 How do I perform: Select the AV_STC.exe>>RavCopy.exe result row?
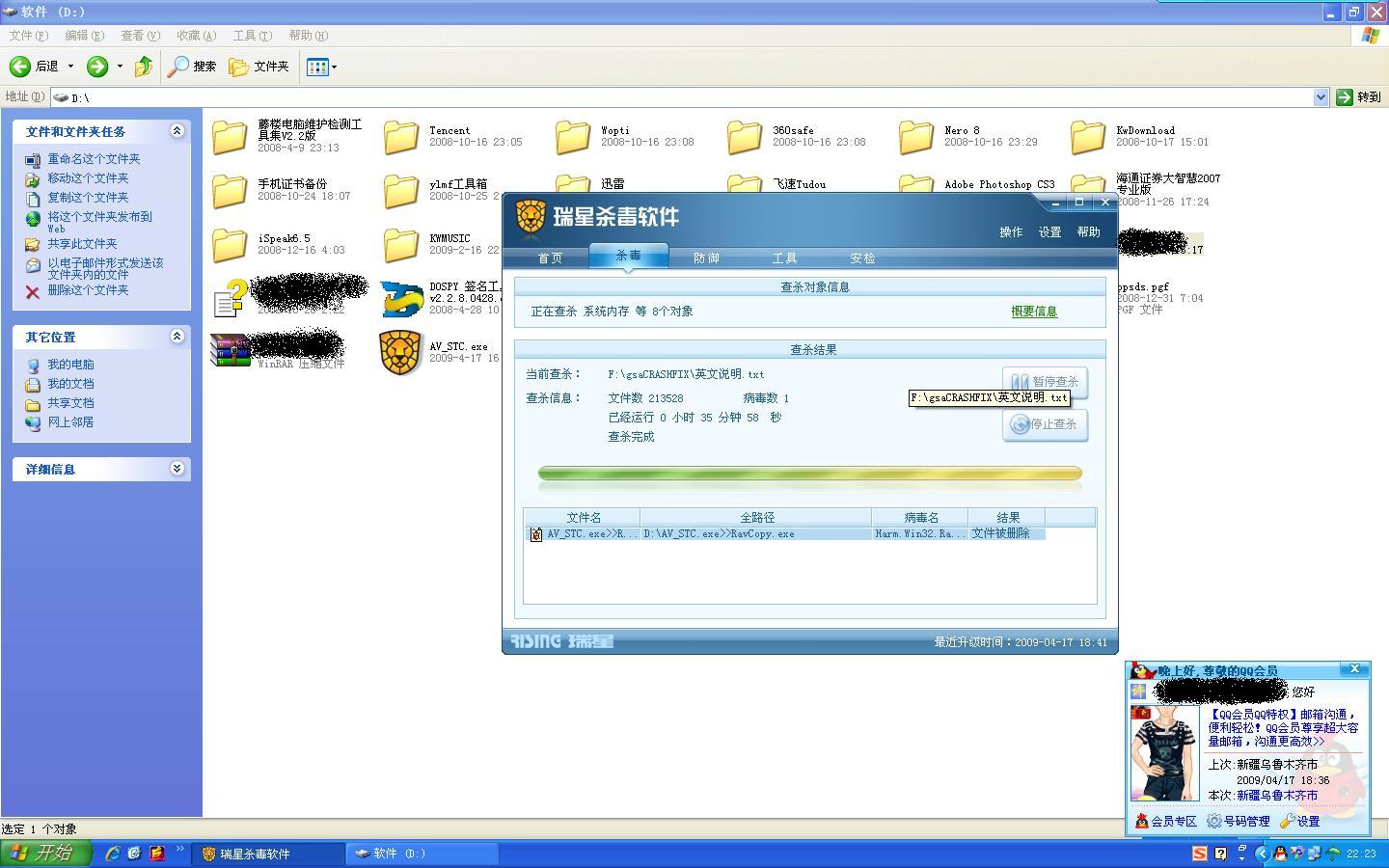click(x=786, y=533)
